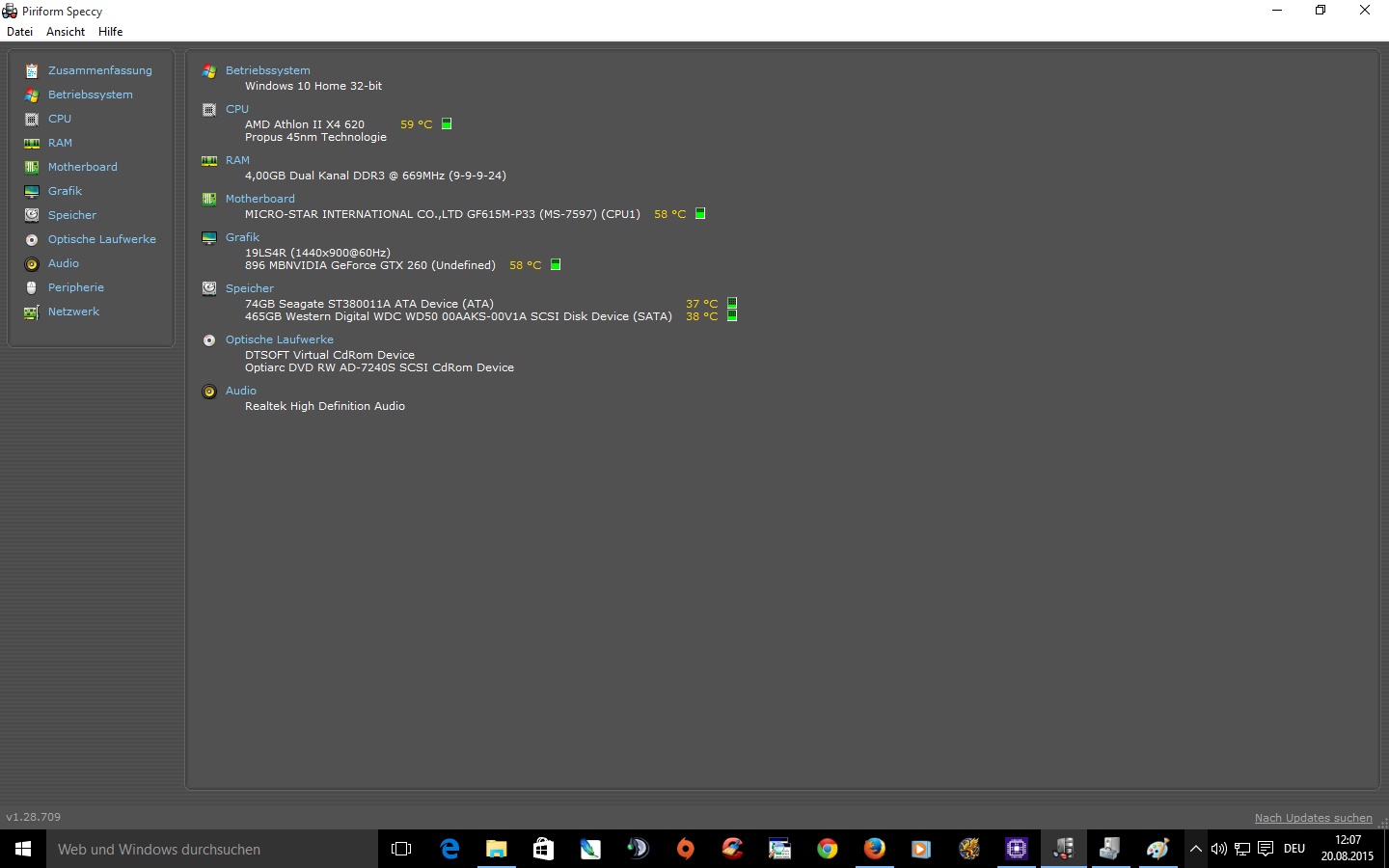Select Peripherie in the sidebar
The width and height of the screenshot is (1389, 868).
coord(76,287)
